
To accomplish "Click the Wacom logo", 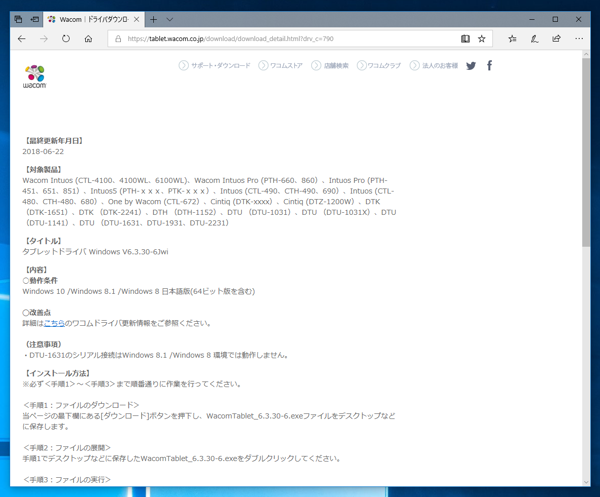I will coord(34,77).
